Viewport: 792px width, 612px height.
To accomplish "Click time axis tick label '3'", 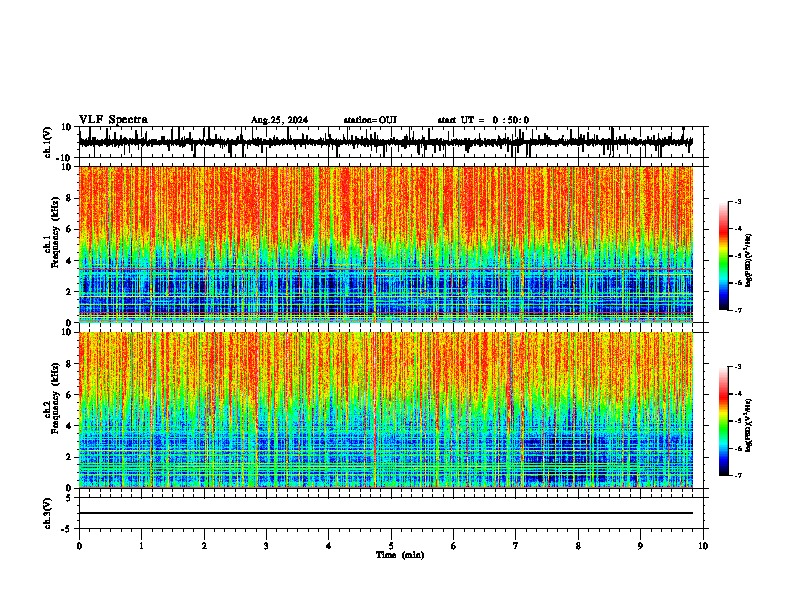I will (266, 546).
